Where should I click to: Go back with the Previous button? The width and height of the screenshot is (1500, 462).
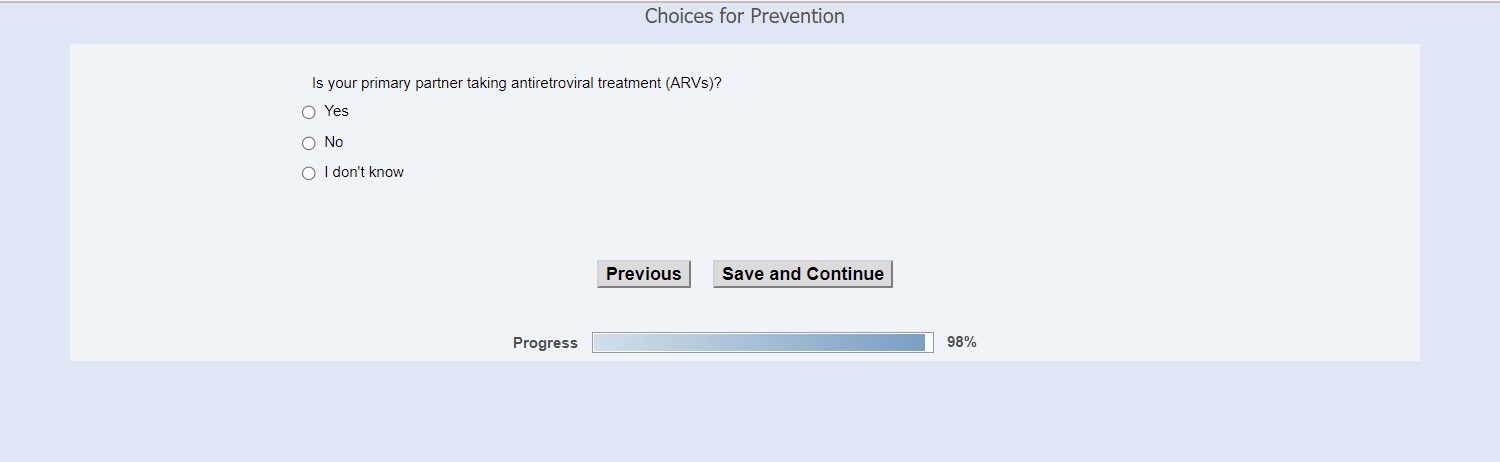coord(643,274)
